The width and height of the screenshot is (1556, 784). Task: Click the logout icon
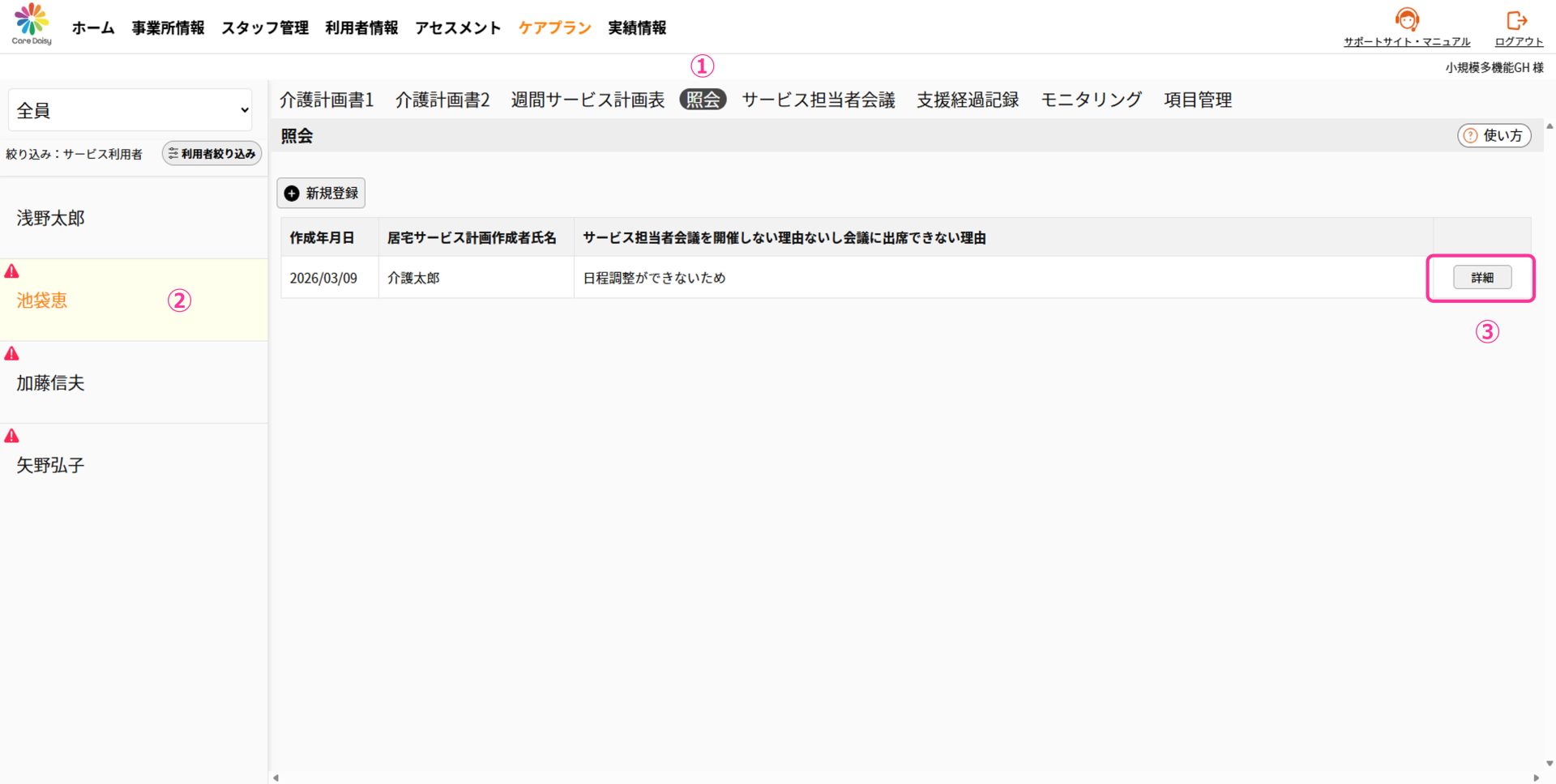(1516, 19)
